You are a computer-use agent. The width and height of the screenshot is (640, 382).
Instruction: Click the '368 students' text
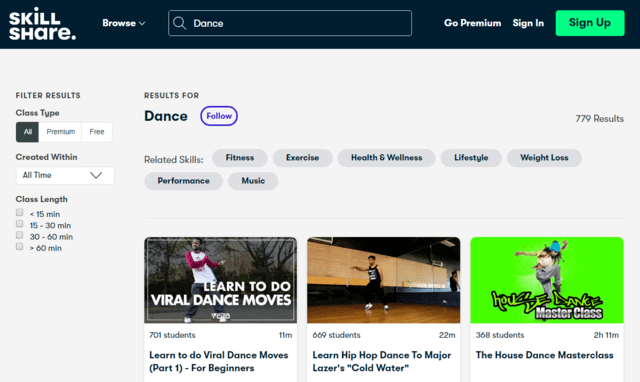(500, 335)
